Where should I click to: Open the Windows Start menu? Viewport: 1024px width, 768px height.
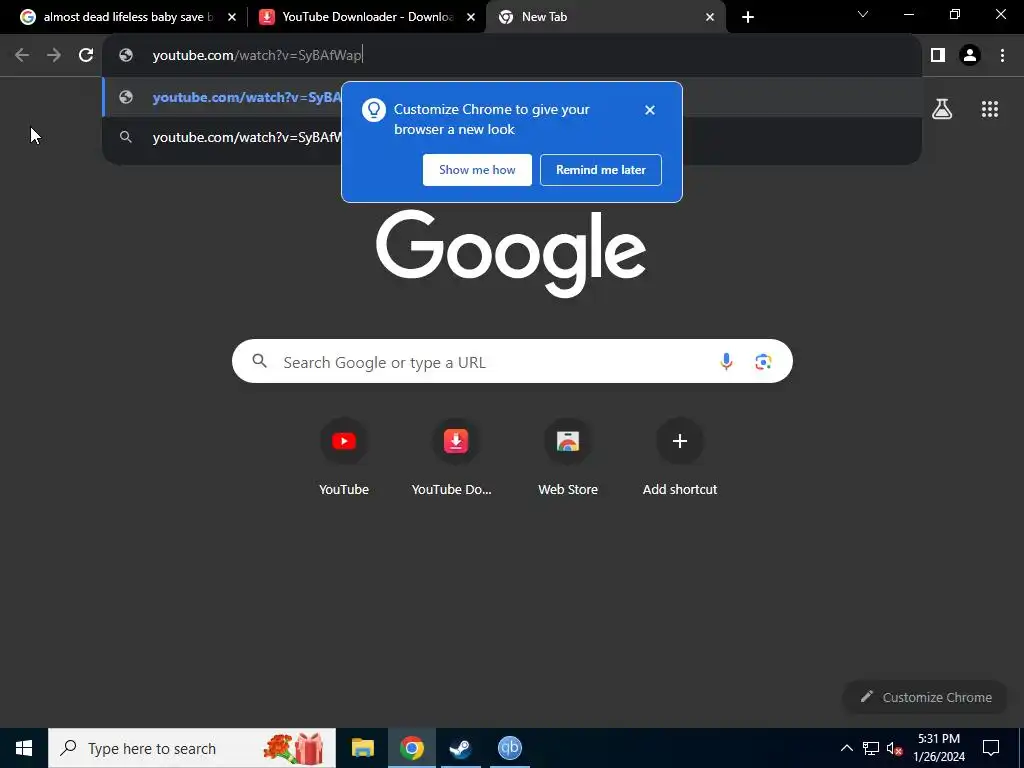[x=24, y=748]
